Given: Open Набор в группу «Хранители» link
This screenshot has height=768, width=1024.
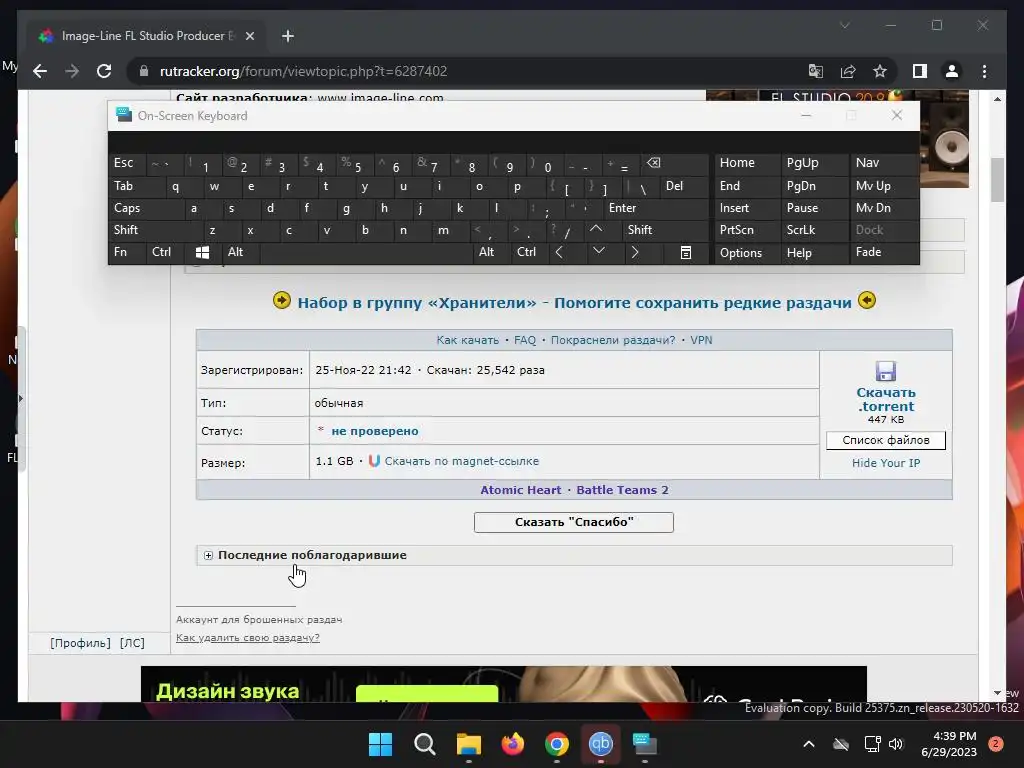Looking at the screenshot, I should [575, 302].
